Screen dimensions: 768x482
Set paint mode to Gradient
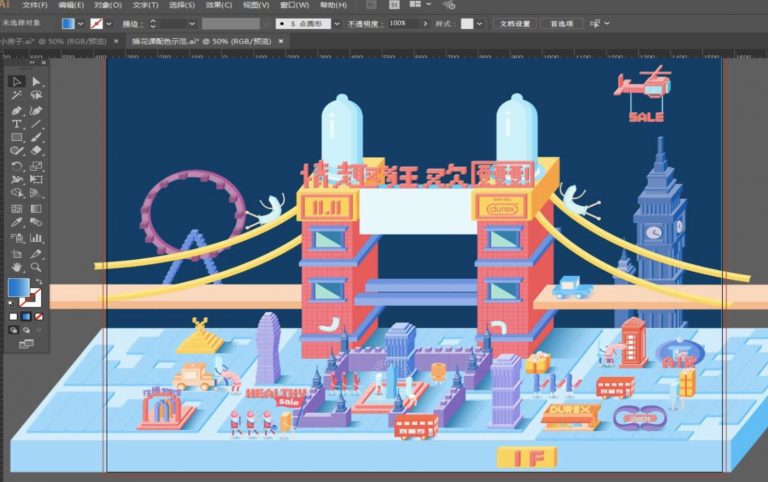click(26, 317)
